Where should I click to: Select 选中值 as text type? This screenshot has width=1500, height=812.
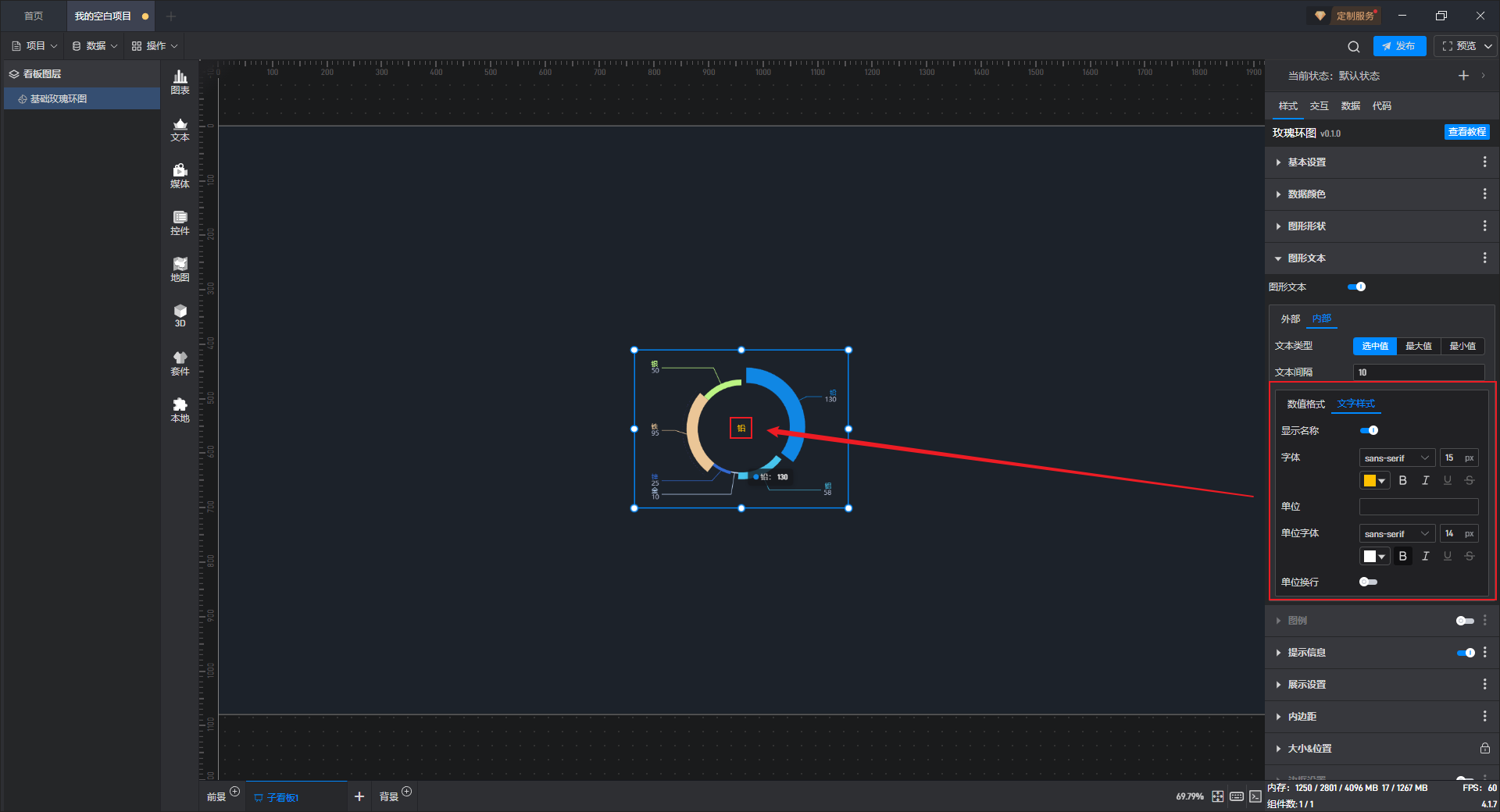1375,346
